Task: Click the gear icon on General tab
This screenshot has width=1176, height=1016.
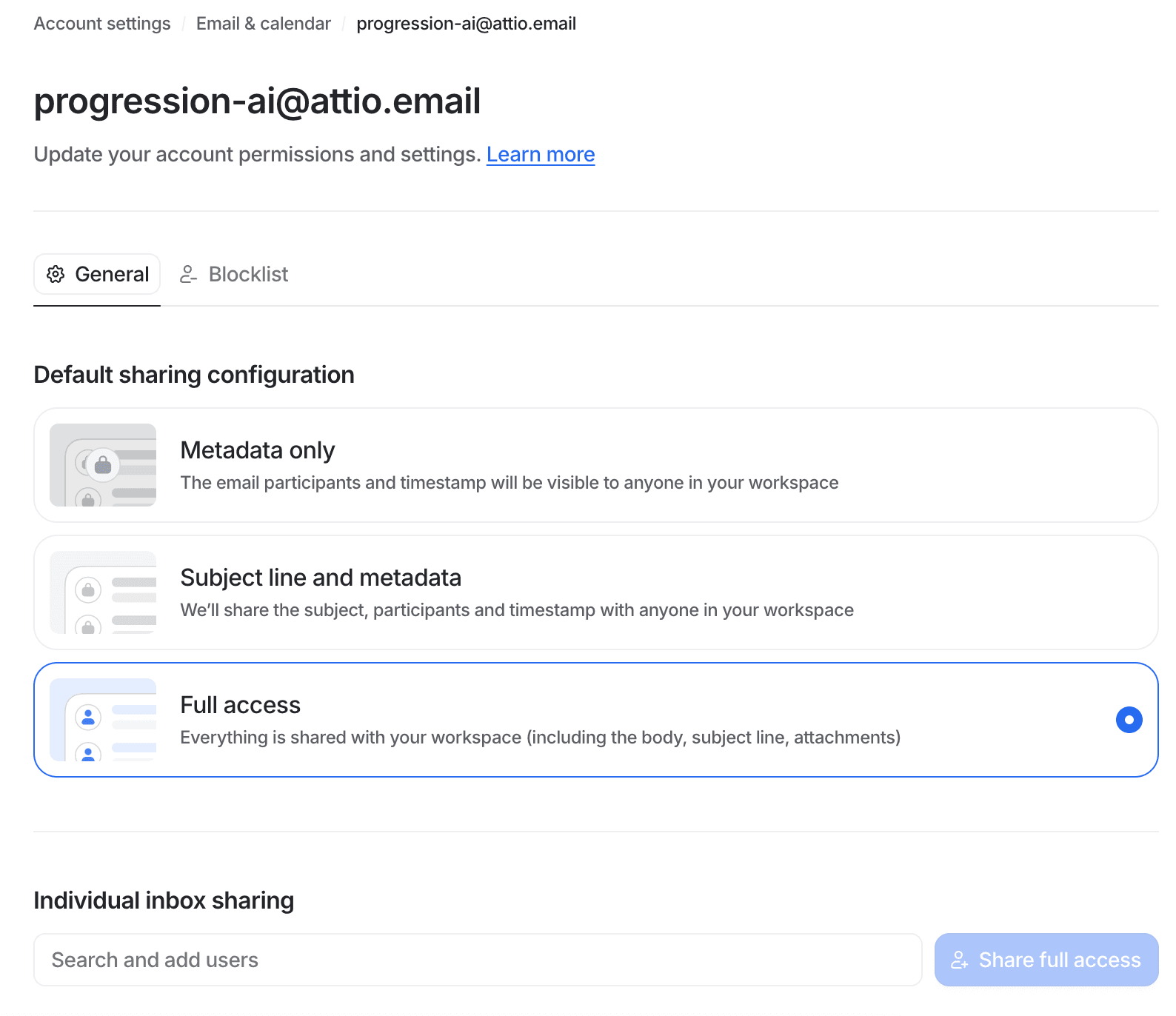Action: pyautogui.click(x=56, y=274)
